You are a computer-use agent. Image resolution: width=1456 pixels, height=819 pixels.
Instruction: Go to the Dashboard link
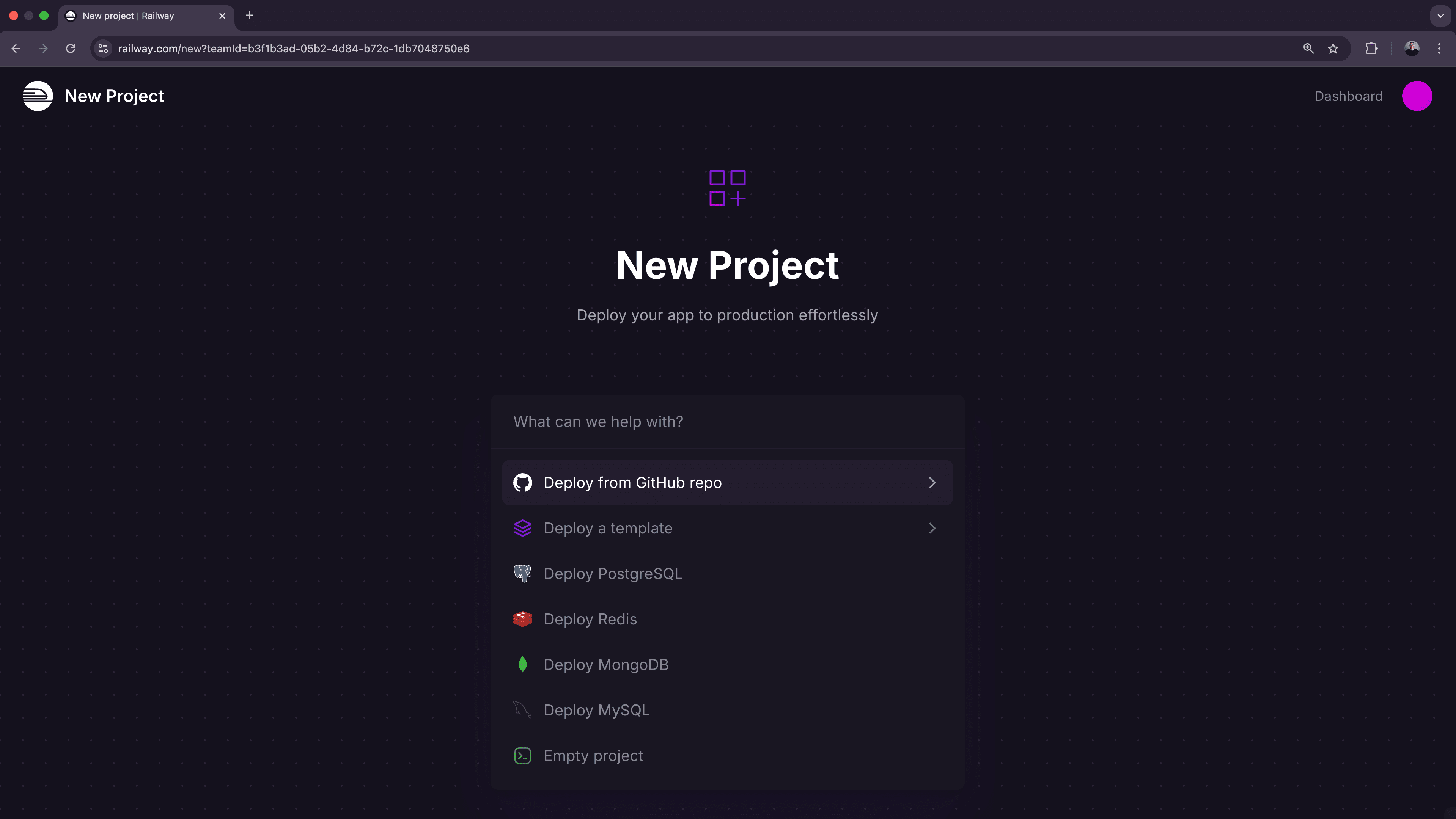tap(1348, 96)
